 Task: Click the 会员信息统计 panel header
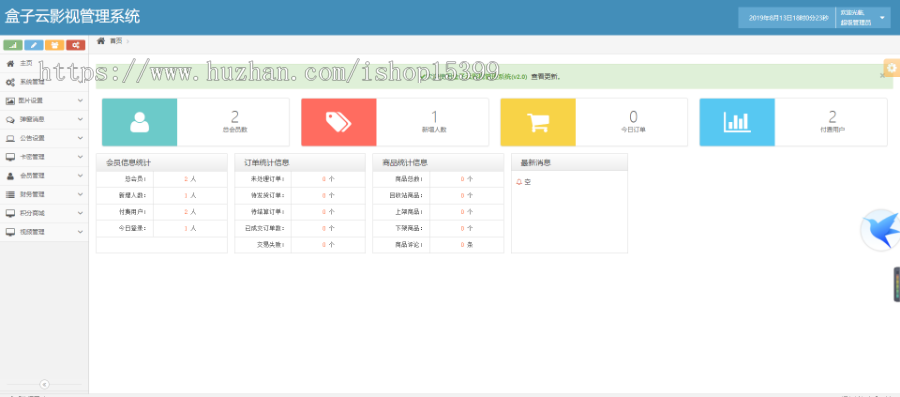[x=162, y=163]
